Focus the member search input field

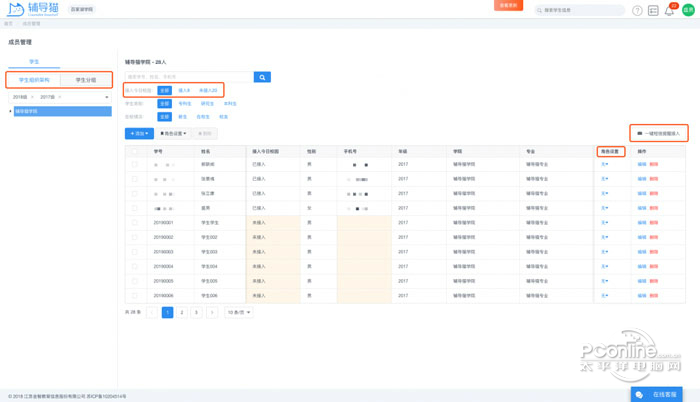[189, 77]
